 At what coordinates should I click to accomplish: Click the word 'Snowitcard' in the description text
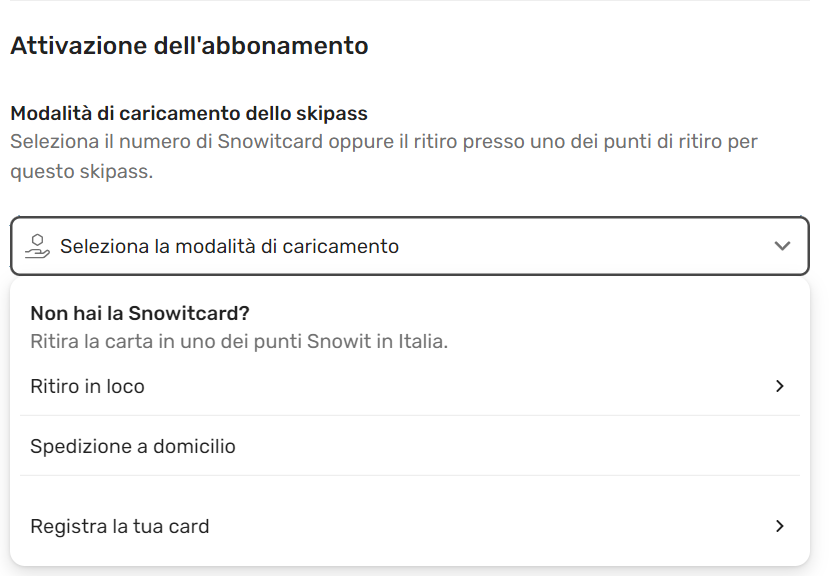coord(270,141)
